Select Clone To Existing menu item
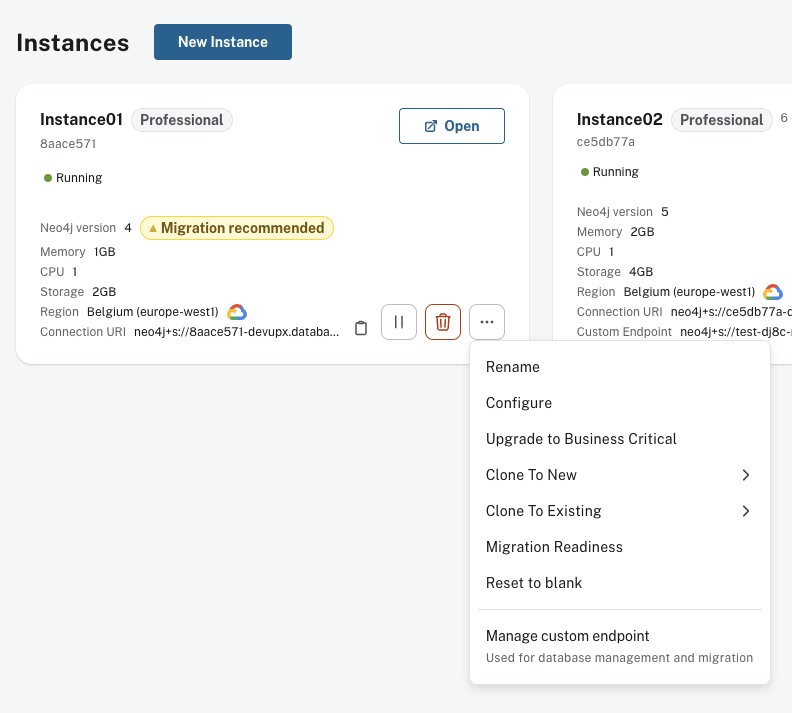The height and width of the screenshot is (713, 792). coord(620,511)
